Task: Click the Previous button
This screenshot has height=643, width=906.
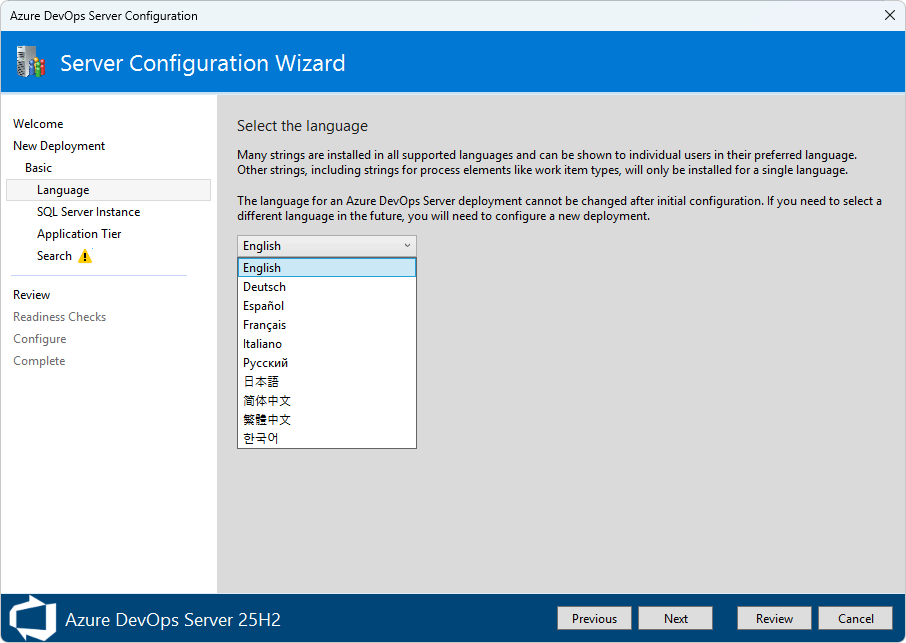Action: click(594, 618)
